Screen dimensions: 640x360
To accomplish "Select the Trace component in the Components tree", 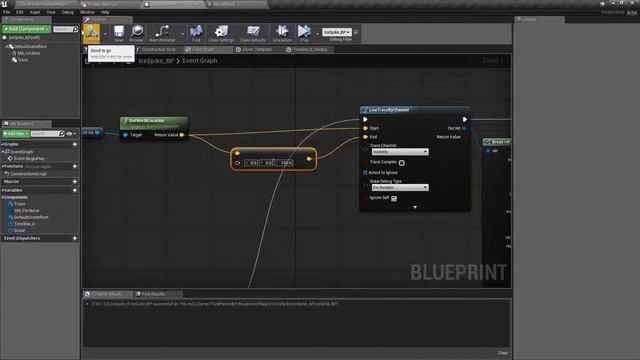I will [22, 60].
